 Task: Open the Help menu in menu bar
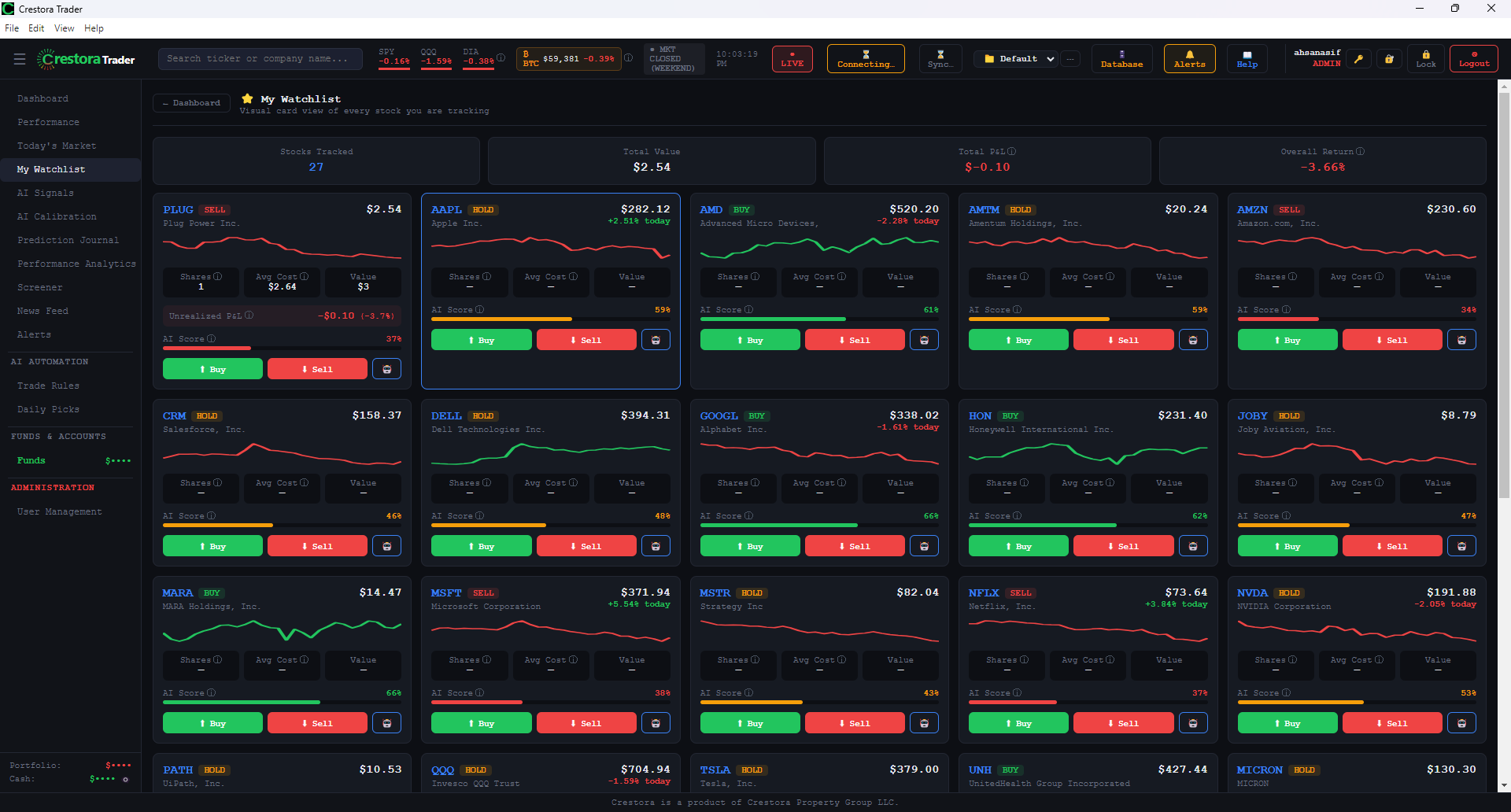(94, 28)
